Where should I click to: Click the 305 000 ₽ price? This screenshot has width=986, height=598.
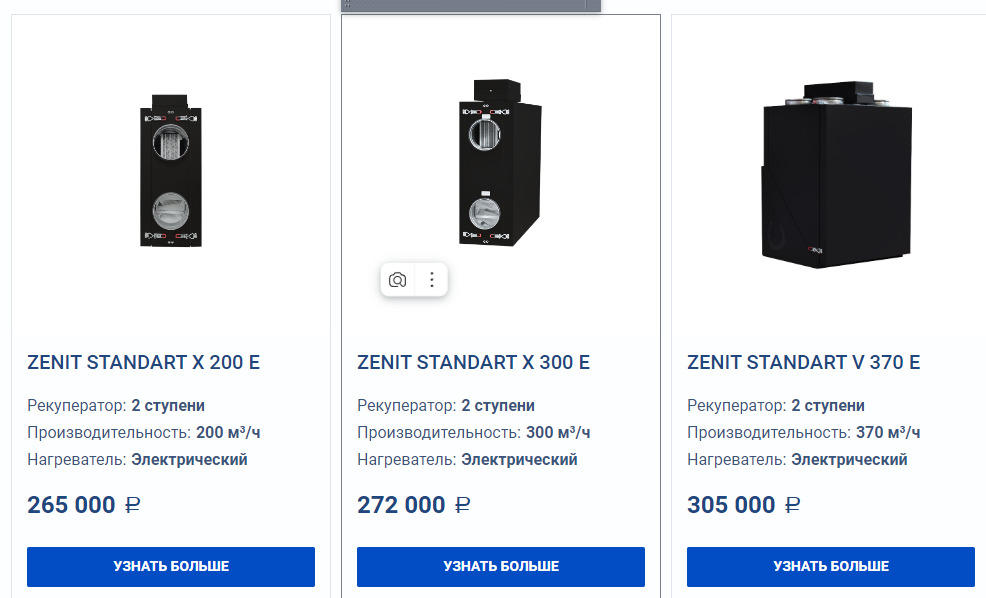coord(744,505)
